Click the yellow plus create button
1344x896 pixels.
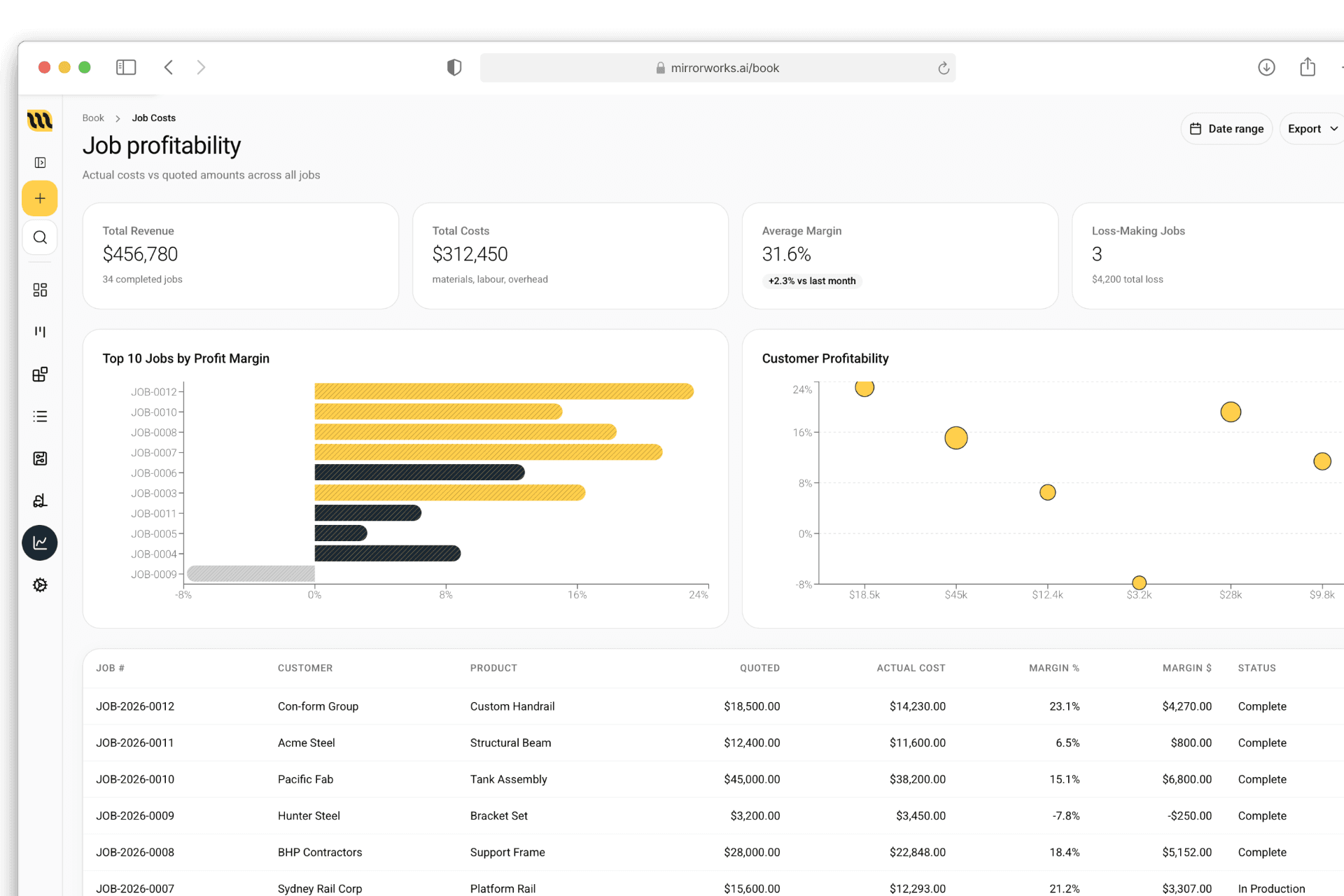(40, 198)
